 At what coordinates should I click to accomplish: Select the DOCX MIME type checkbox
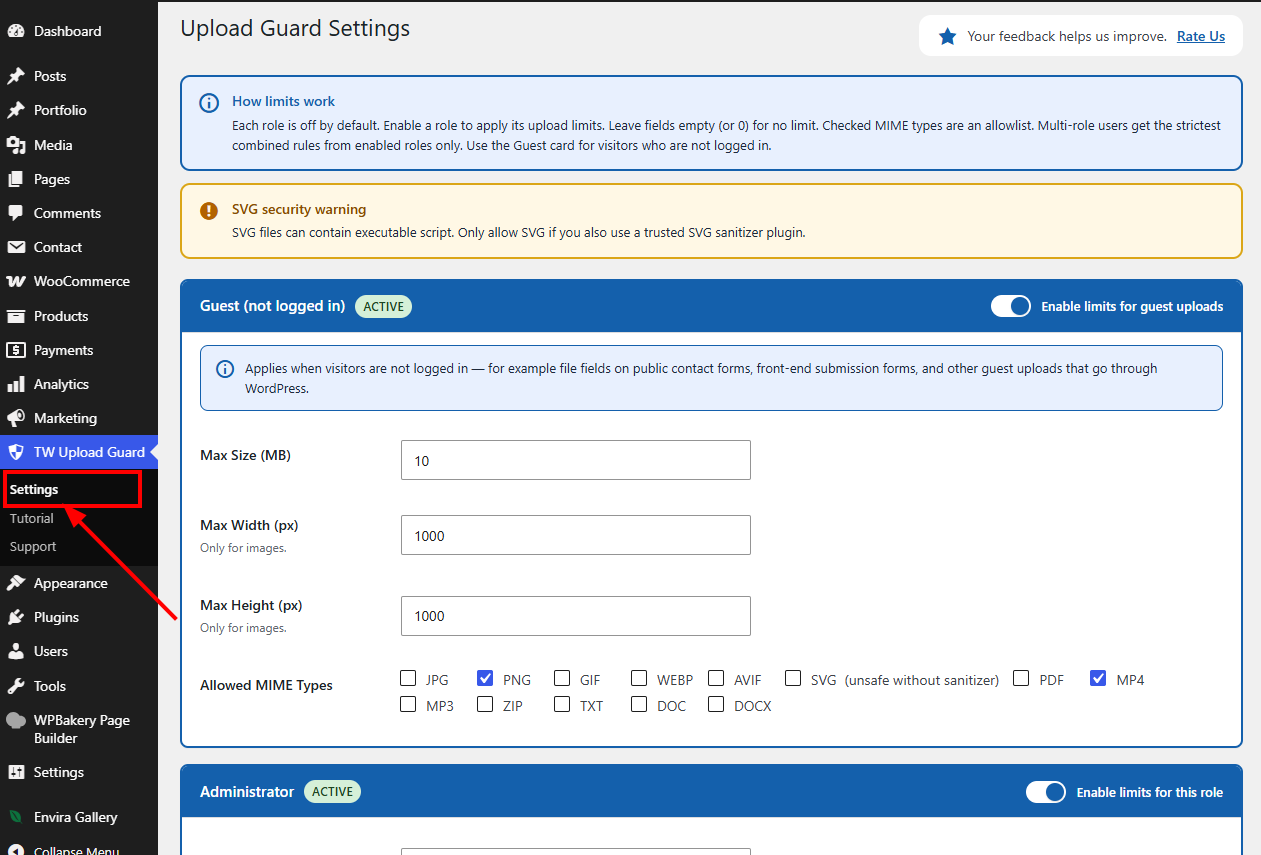[716, 704]
